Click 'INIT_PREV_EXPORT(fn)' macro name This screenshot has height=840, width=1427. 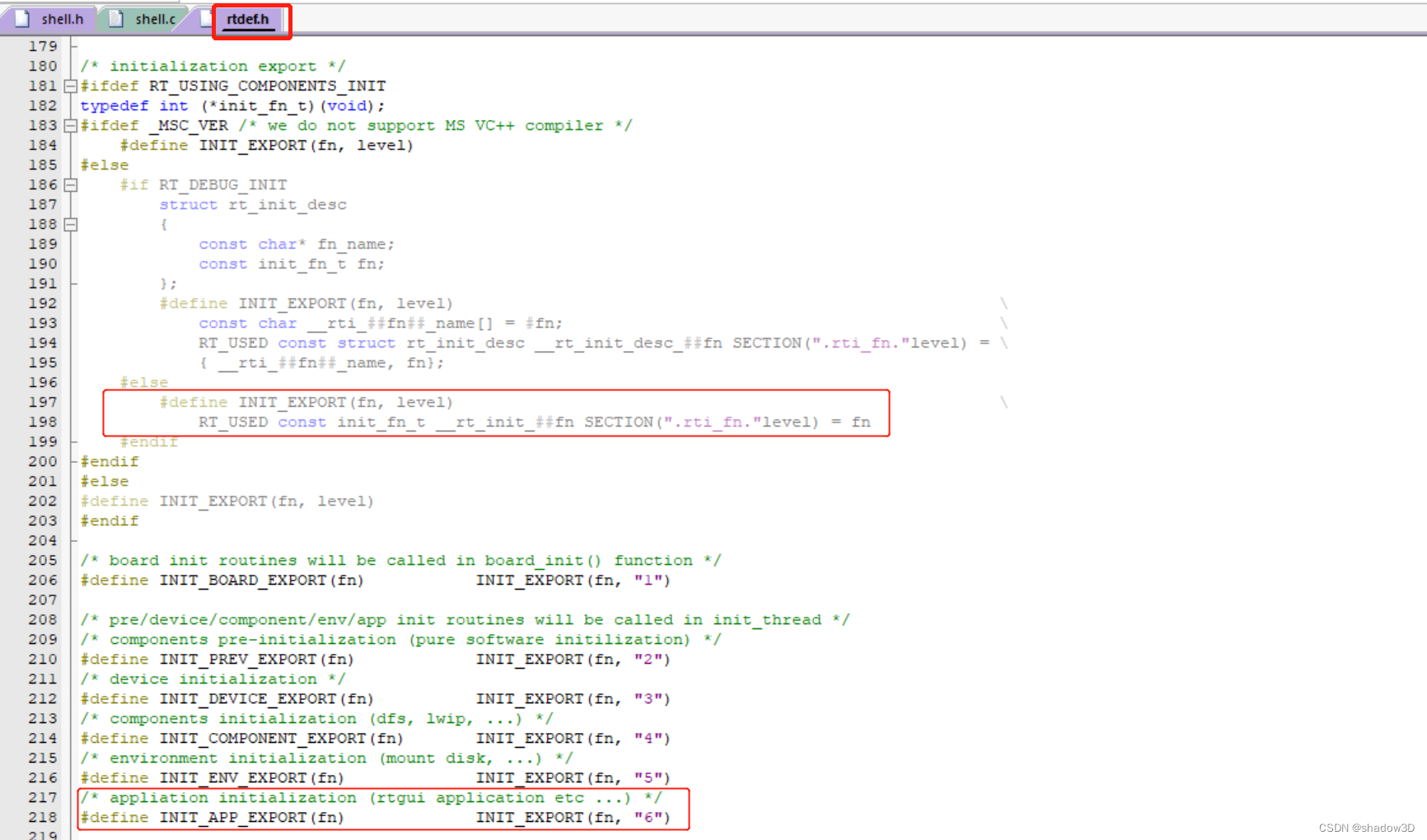tap(256, 659)
